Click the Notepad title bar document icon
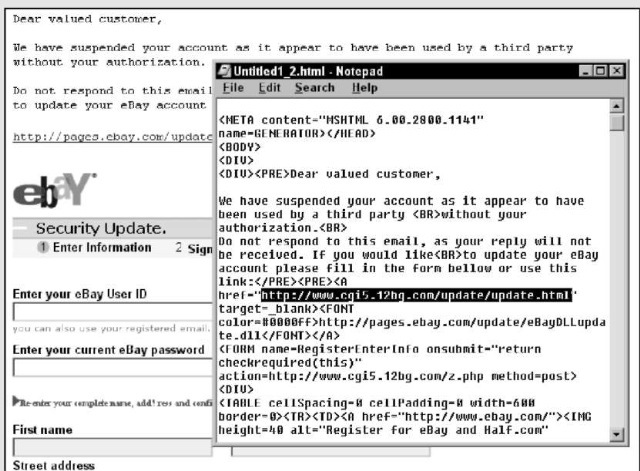Viewport: 640px width, 471px height. click(224, 71)
